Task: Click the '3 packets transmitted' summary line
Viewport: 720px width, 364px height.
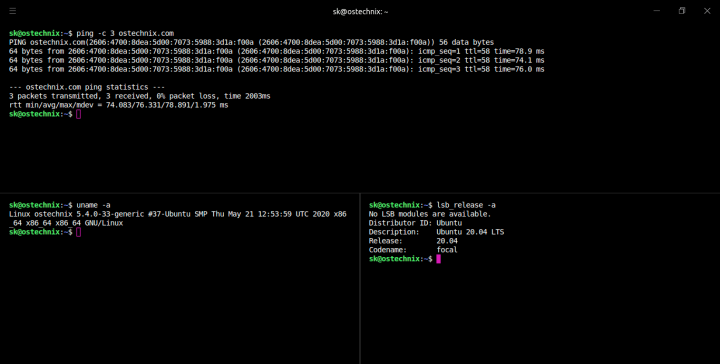Action: point(140,96)
